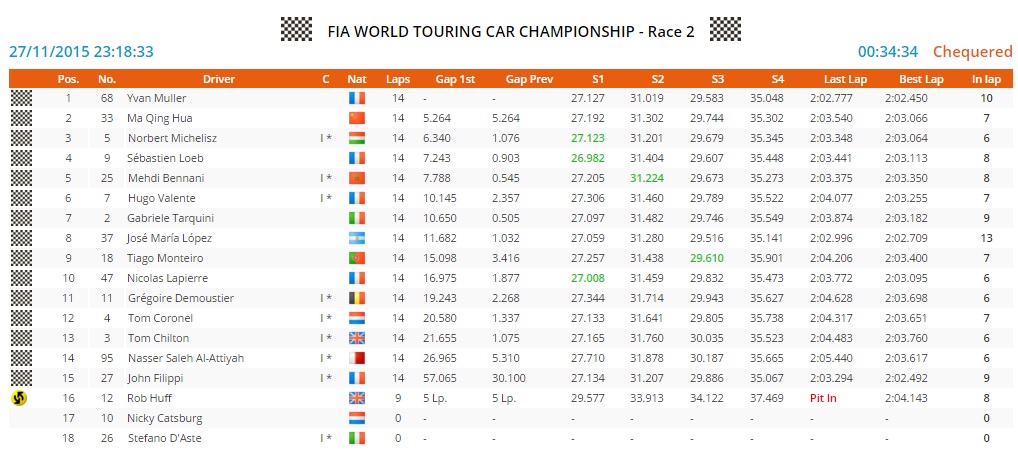Click the orange Chequered session status text

(973, 52)
